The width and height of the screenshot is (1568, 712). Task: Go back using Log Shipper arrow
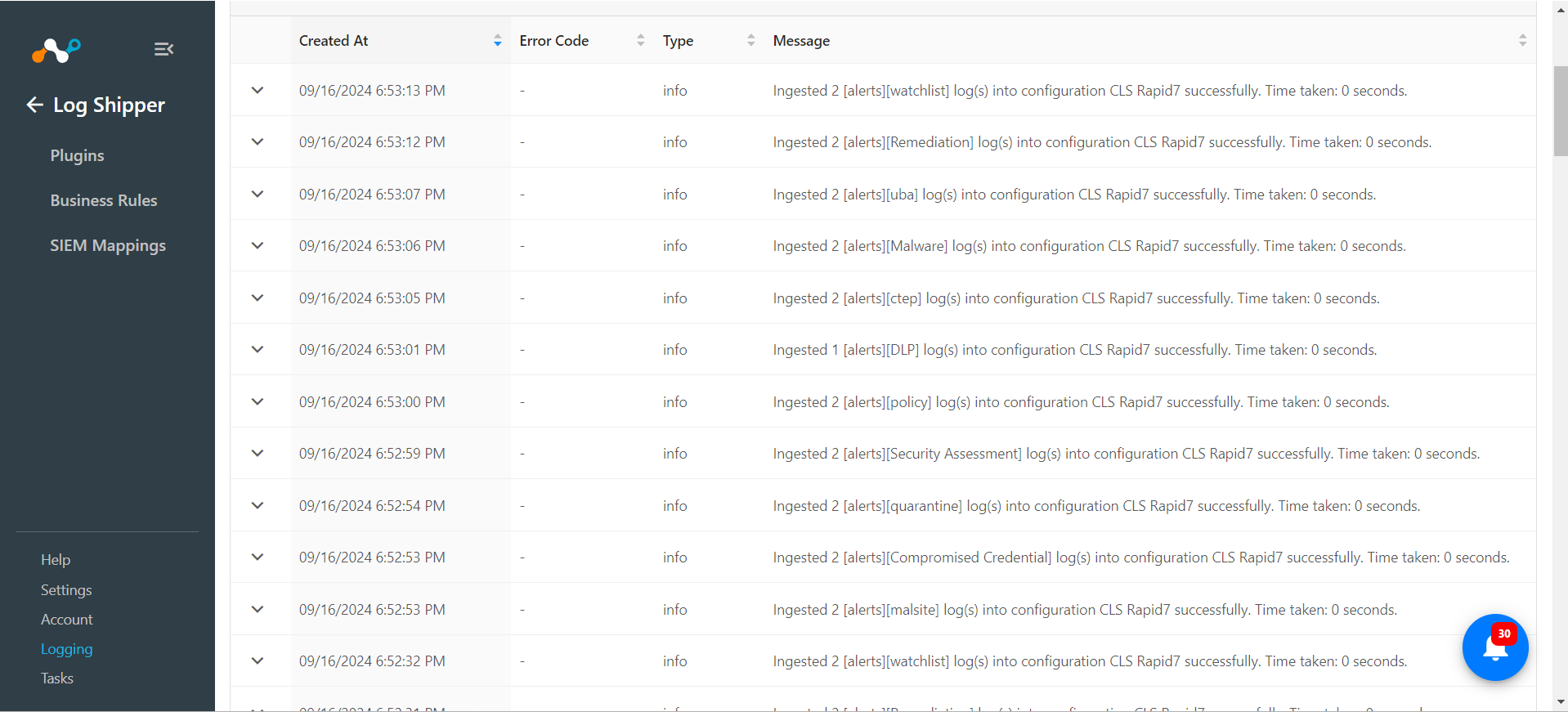click(x=34, y=105)
